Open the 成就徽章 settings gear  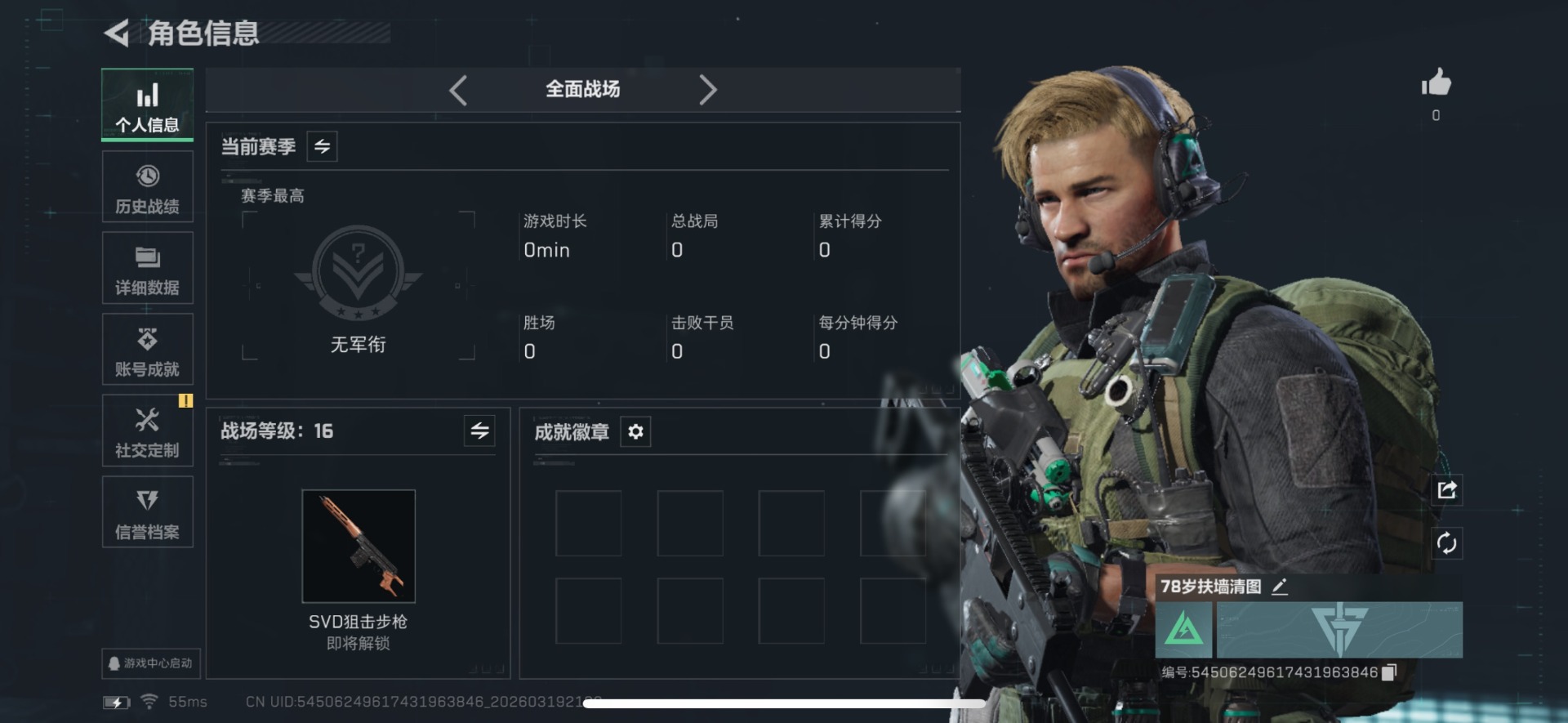pyautogui.click(x=635, y=431)
